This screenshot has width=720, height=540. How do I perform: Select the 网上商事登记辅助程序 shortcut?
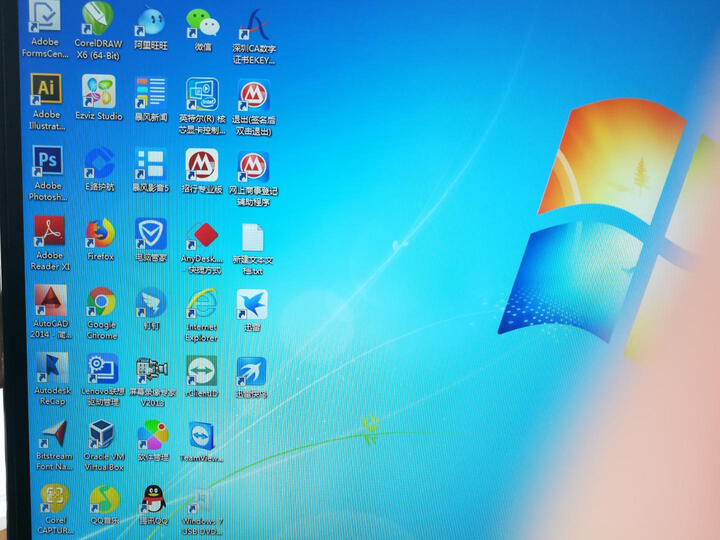click(x=253, y=167)
